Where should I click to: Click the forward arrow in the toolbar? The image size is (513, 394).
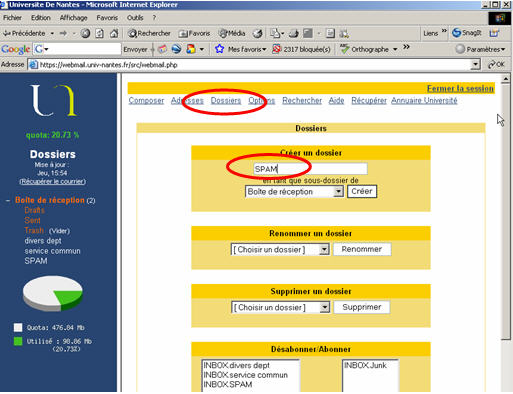[x=63, y=33]
